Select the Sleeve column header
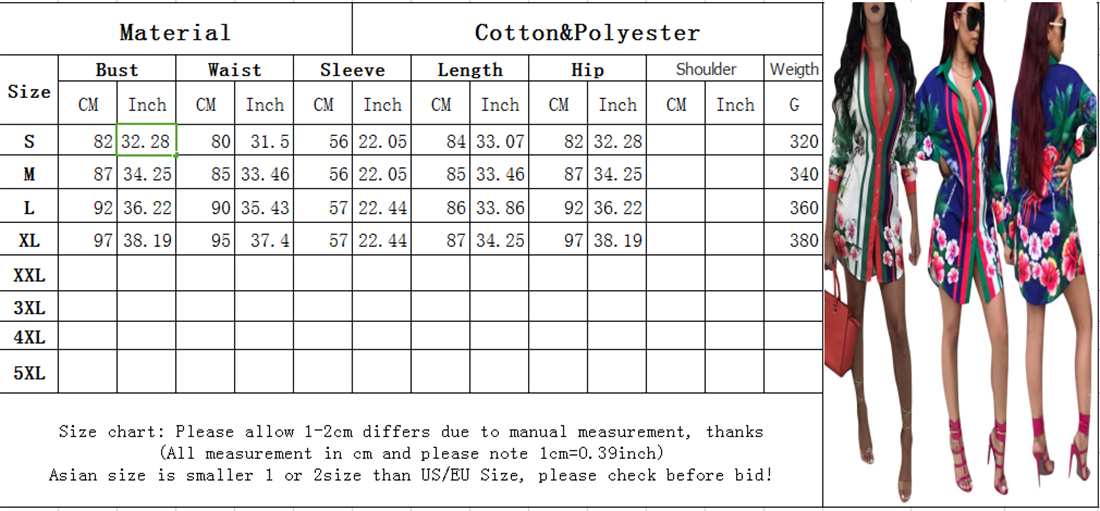This screenshot has height=511, width=1100. [x=352, y=69]
